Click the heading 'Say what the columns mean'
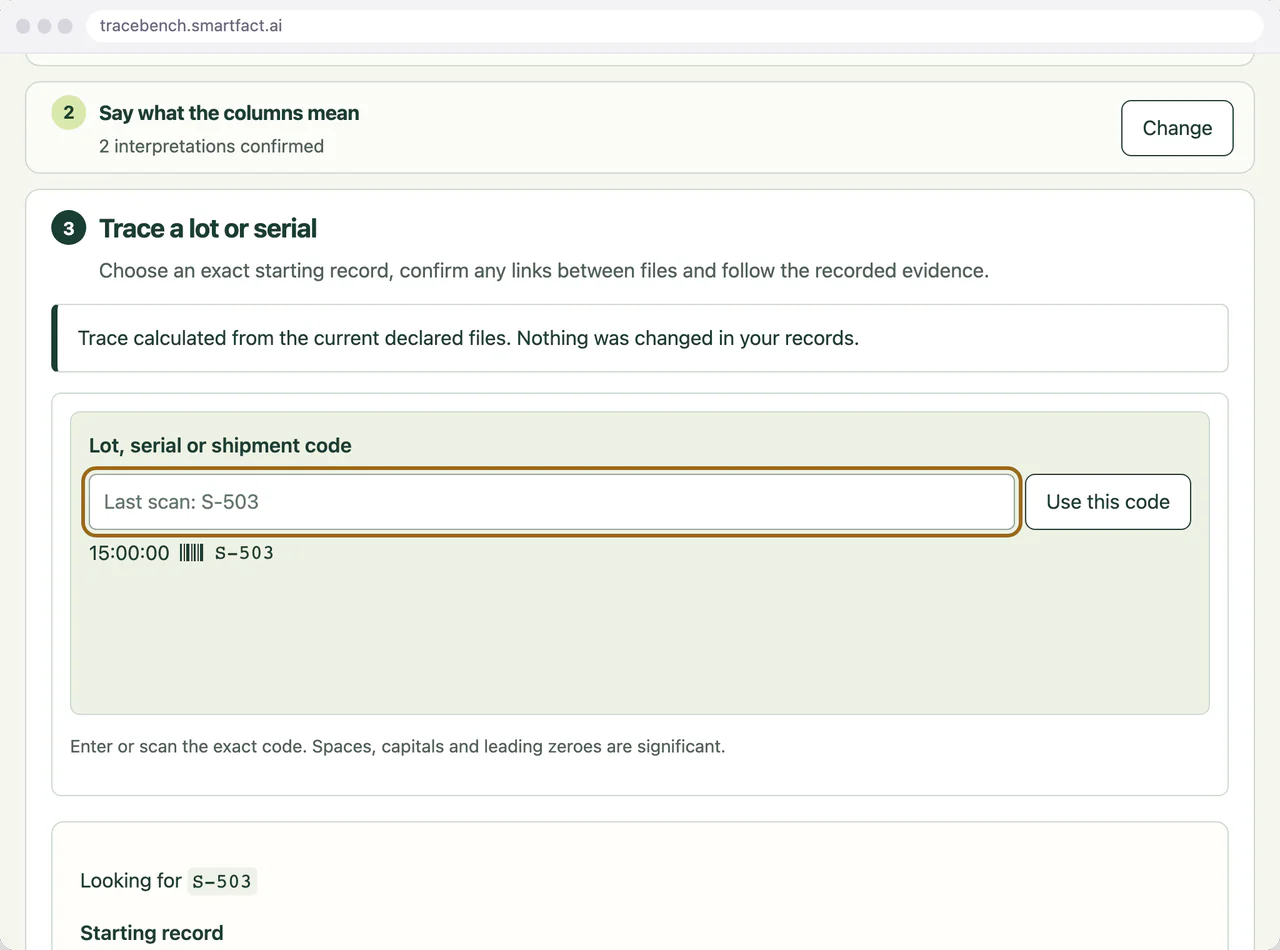The height and width of the screenshot is (950, 1280). [x=229, y=113]
